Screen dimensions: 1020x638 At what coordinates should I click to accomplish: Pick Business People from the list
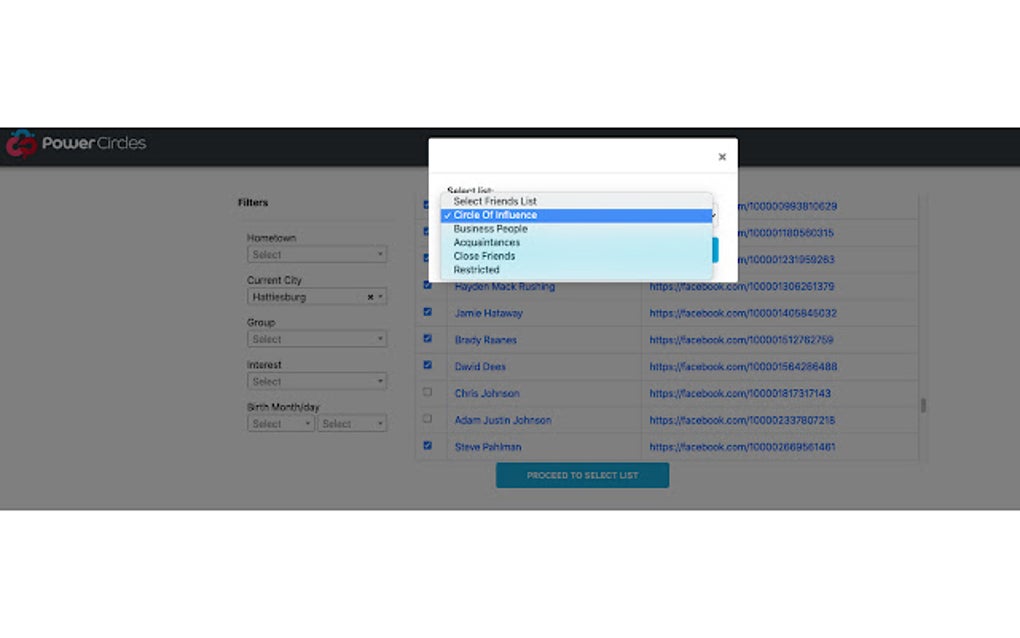click(x=576, y=229)
